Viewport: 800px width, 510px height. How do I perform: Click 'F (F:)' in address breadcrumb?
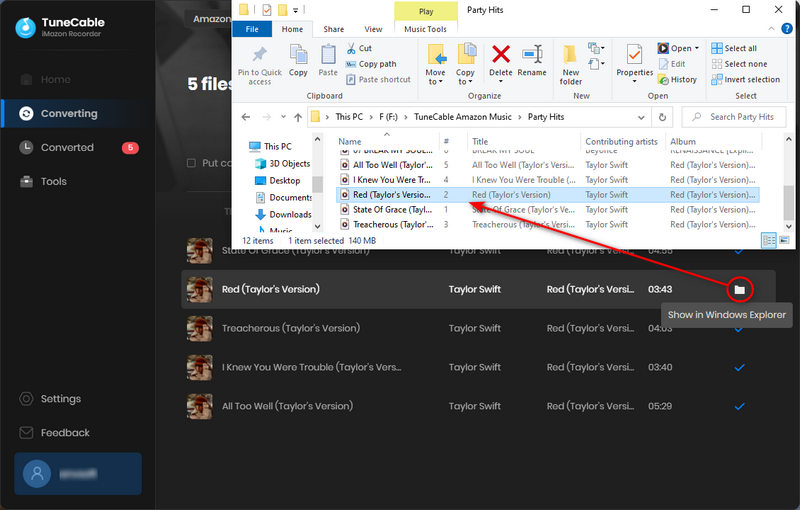pyautogui.click(x=388, y=117)
